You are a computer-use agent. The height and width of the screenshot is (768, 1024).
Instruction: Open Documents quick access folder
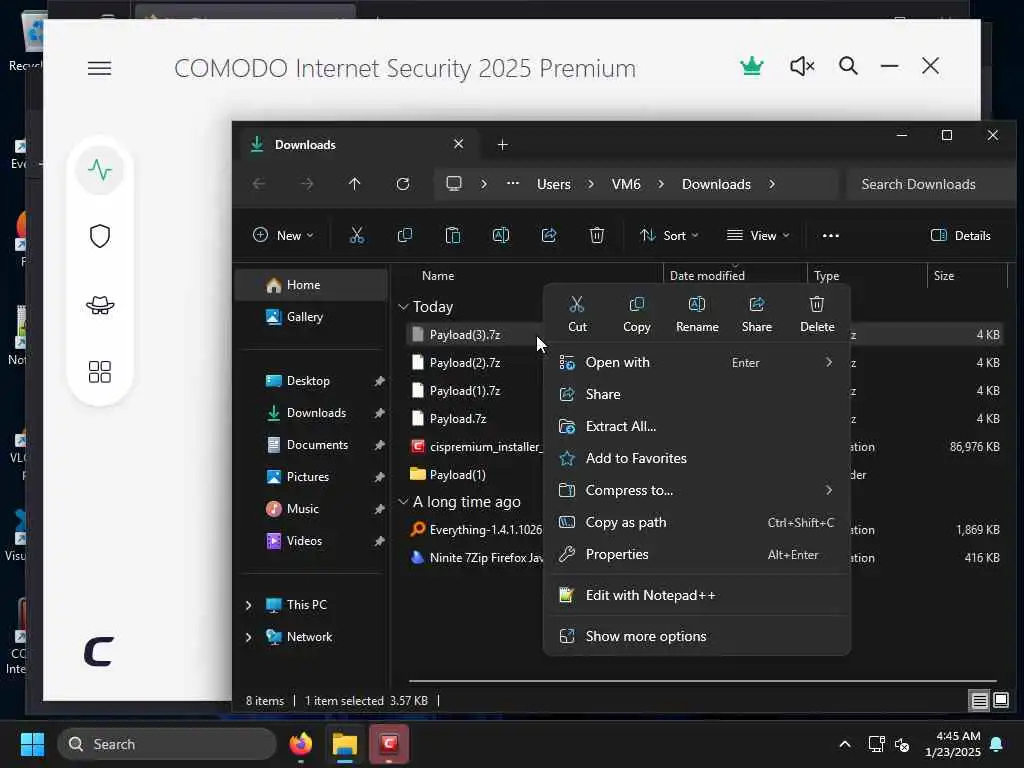pyautogui.click(x=312, y=445)
